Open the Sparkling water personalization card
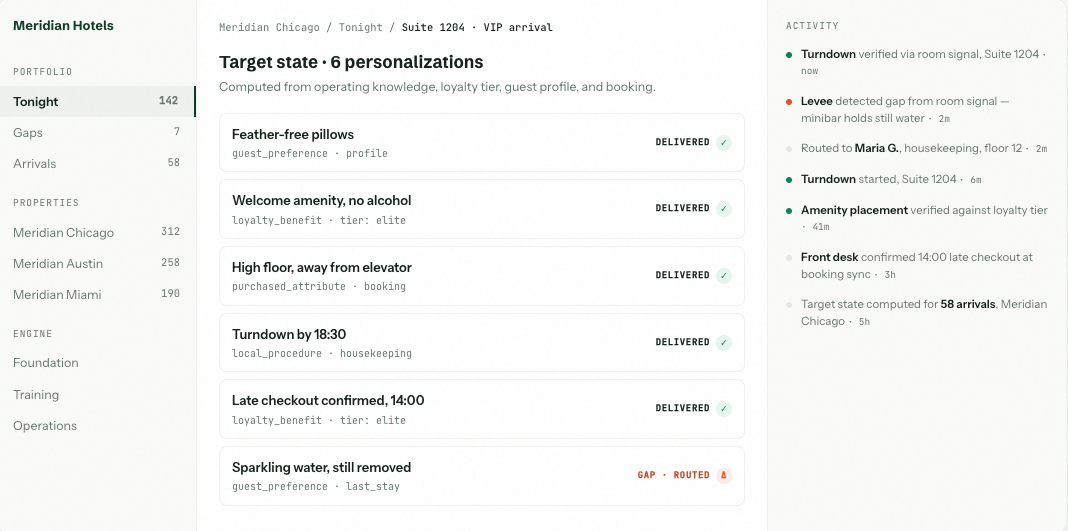This screenshot has height=531, width=1068. coord(482,476)
